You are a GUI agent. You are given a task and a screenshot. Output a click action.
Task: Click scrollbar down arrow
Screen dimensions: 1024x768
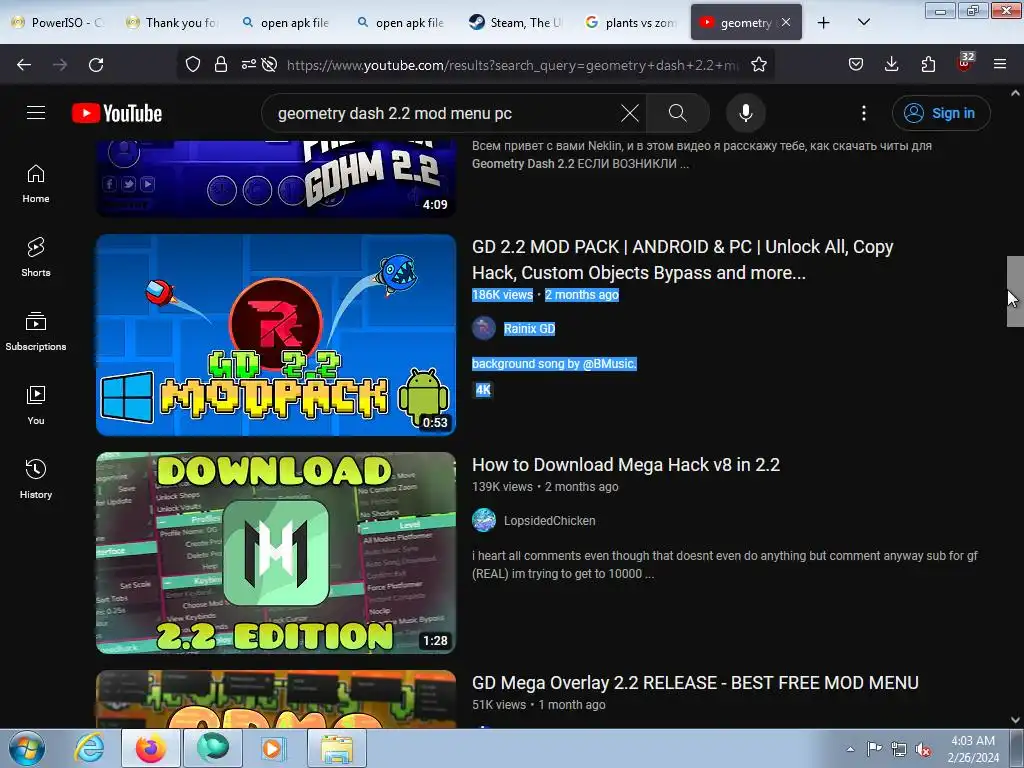point(1015,720)
